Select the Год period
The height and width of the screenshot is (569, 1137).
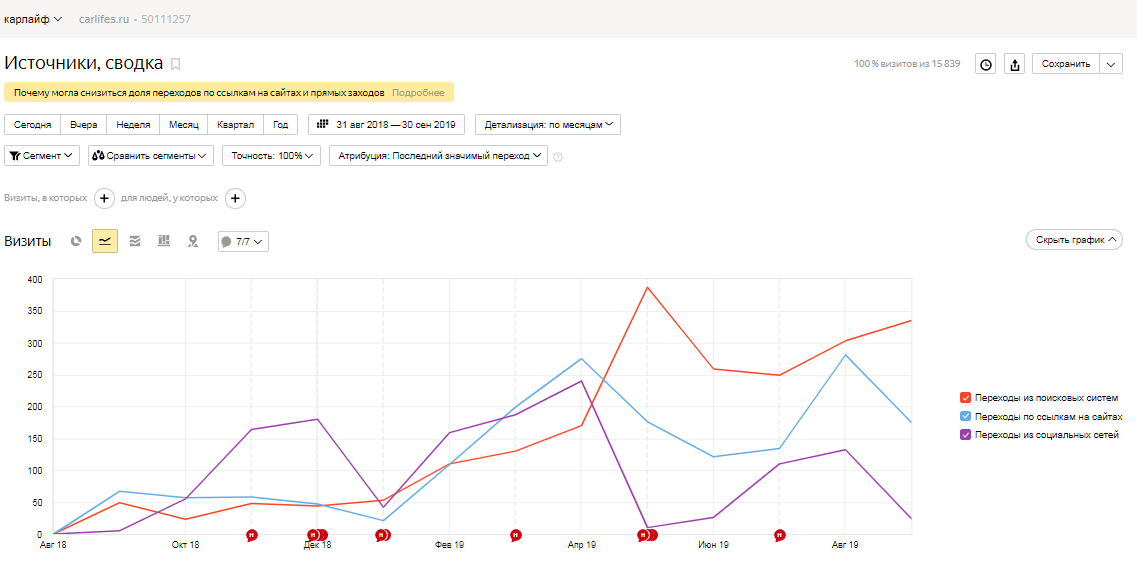tap(281, 125)
